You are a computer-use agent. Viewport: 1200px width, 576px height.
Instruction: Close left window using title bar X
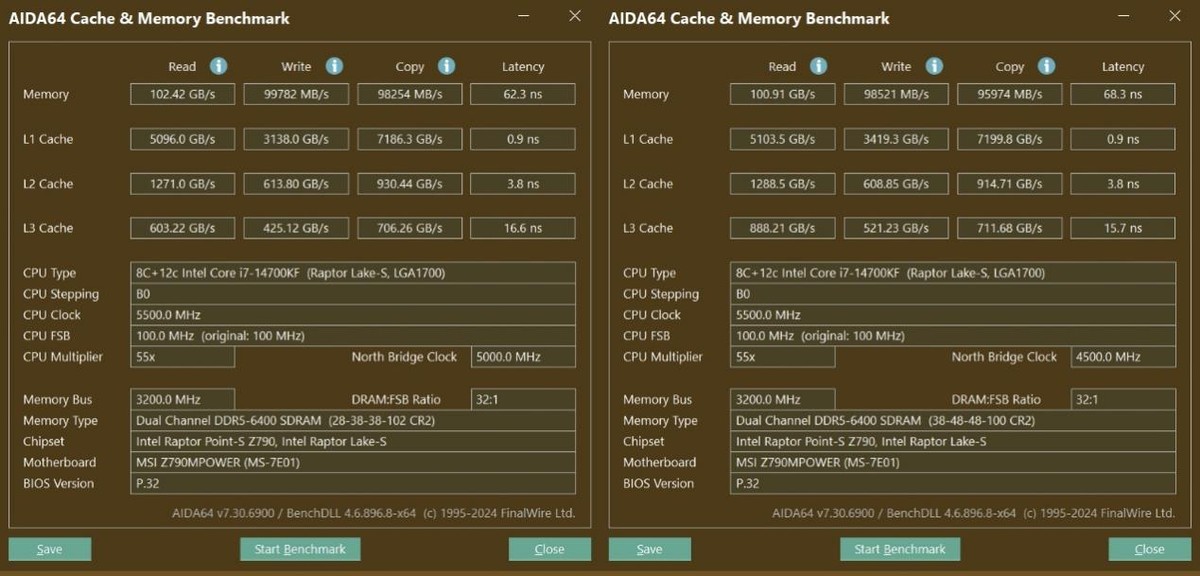[574, 16]
